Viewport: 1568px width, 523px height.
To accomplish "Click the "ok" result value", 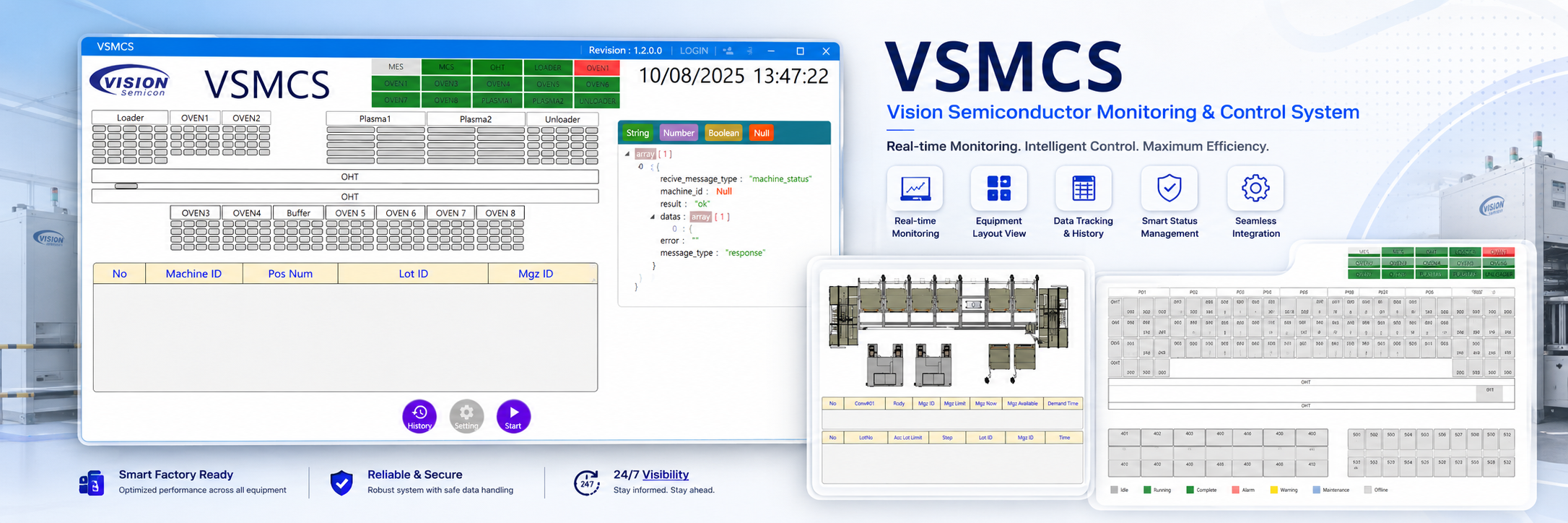I will pos(703,204).
